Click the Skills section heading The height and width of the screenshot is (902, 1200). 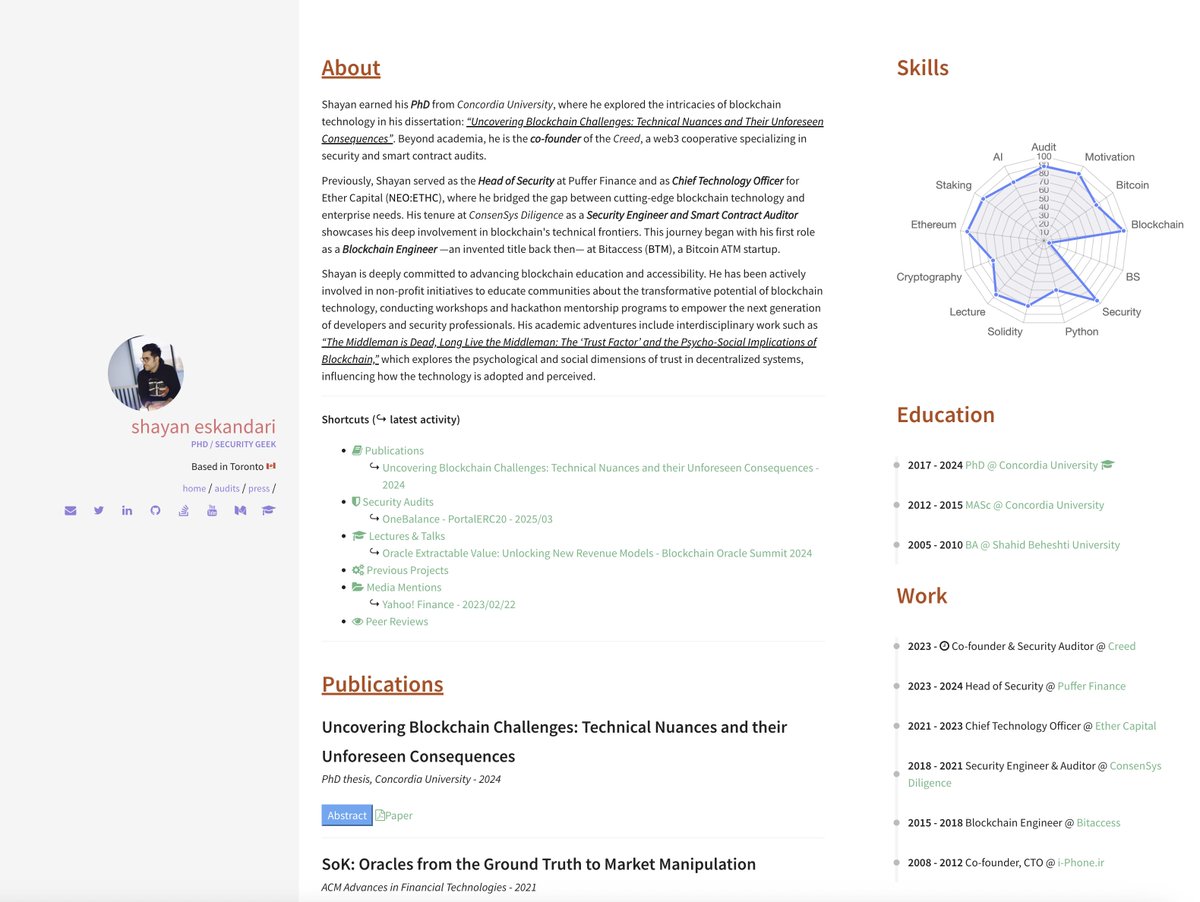[x=923, y=68]
